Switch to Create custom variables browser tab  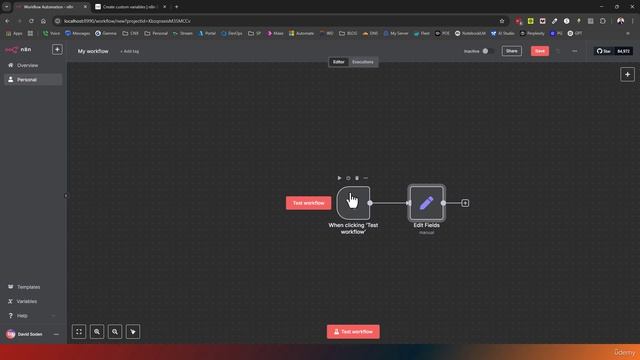pyautogui.click(x=129, y=7)
